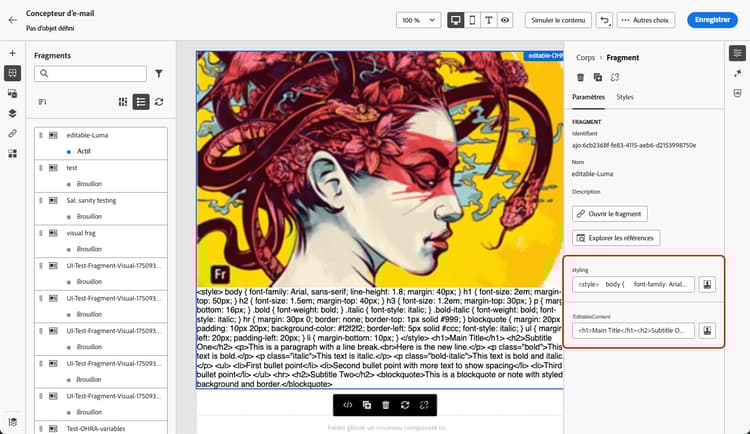
Task: Open the personalization icon next to EditableContent
Action: [x=707, y=331]
